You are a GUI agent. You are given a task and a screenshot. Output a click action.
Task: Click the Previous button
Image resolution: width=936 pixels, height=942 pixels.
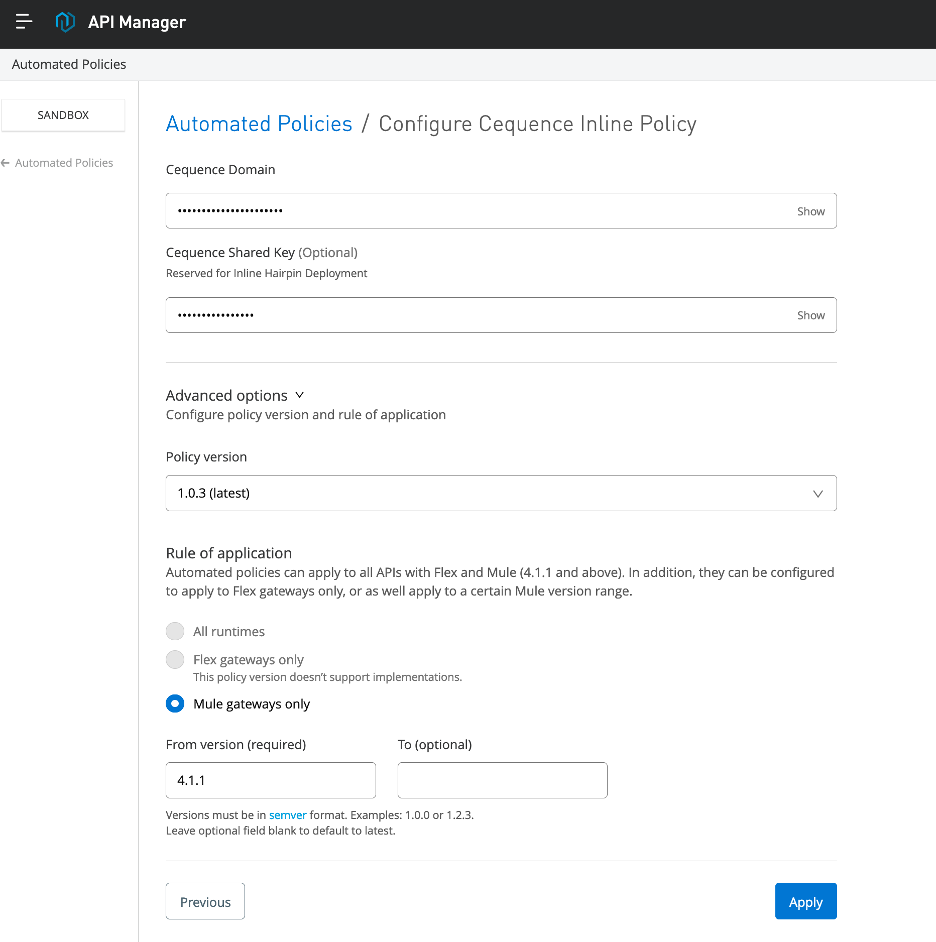205,901
